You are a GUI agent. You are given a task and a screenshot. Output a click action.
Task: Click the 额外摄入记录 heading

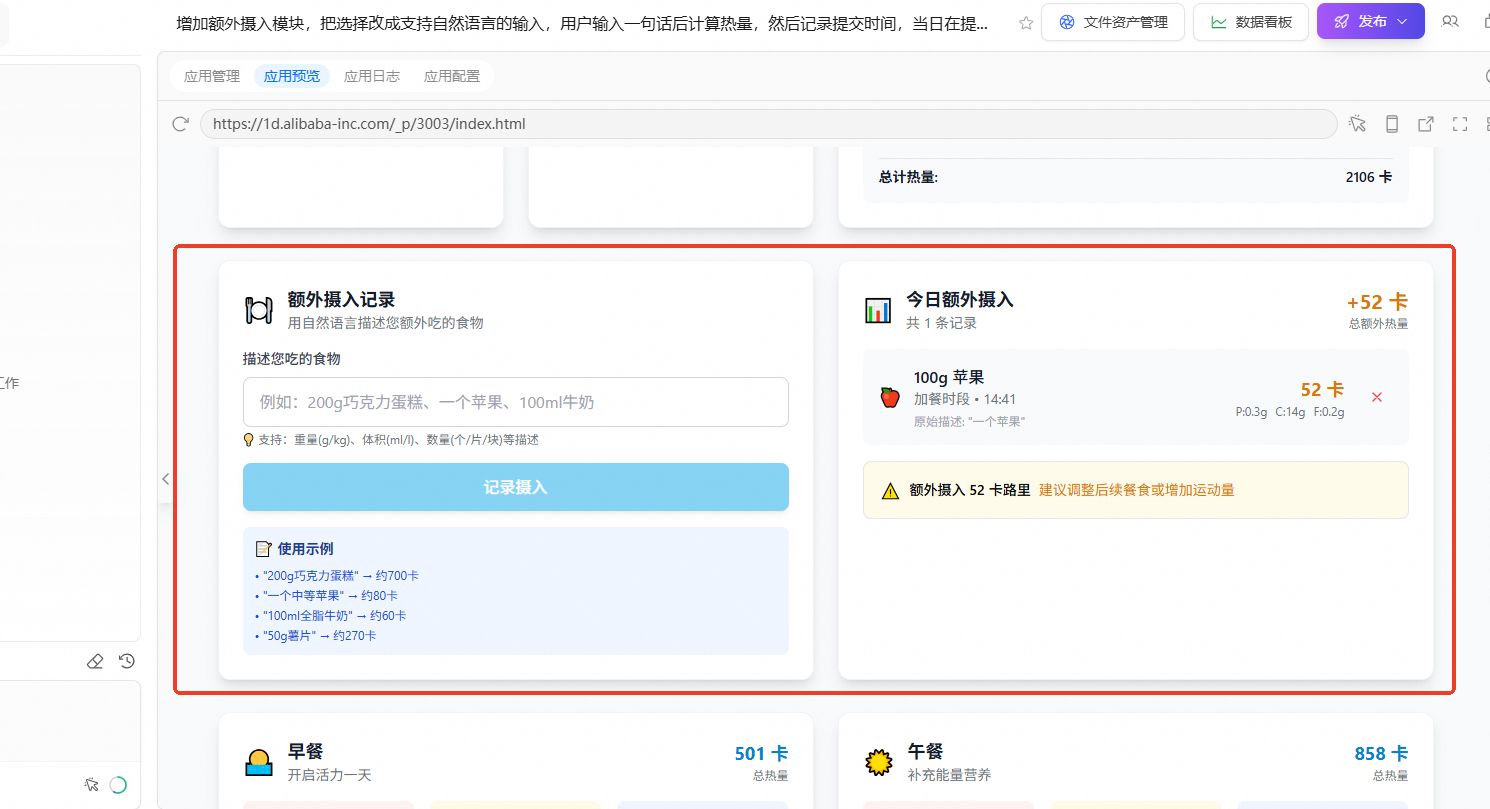click(341, 299)
